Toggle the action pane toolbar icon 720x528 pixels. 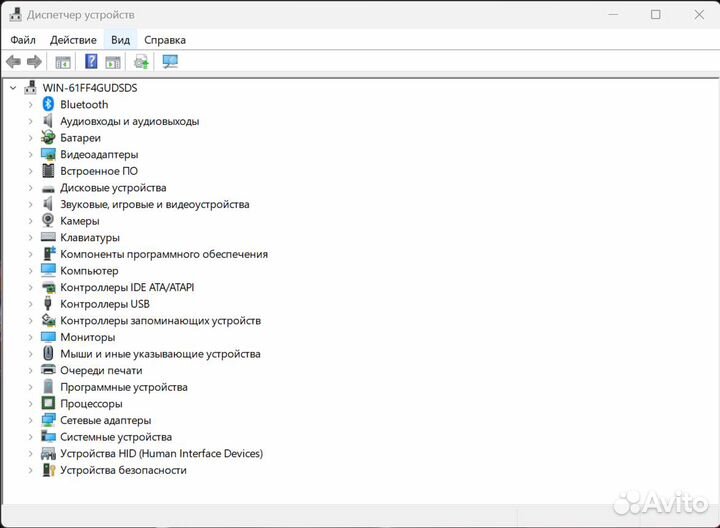(113, 62)
